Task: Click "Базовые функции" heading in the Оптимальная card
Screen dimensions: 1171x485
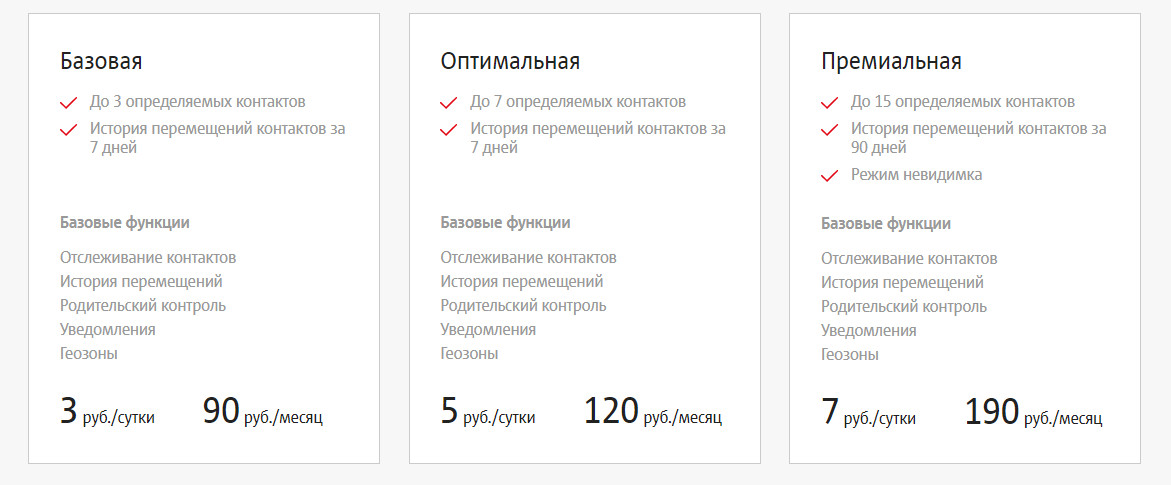Action: click(505, 223)
